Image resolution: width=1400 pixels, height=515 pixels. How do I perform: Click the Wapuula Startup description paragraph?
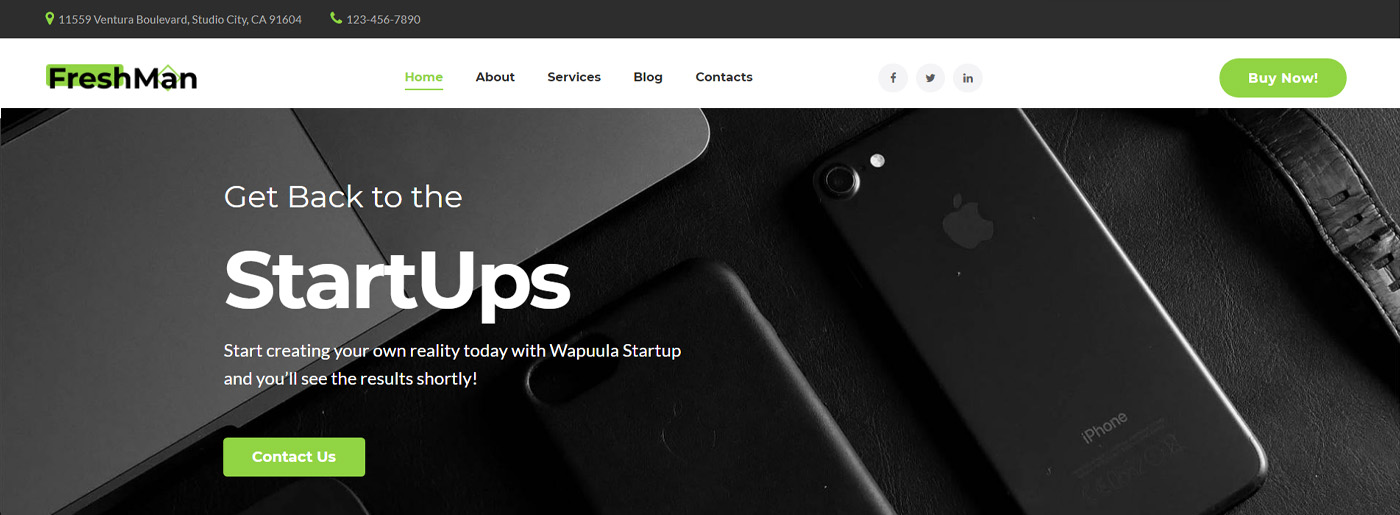tap(452, 365)
